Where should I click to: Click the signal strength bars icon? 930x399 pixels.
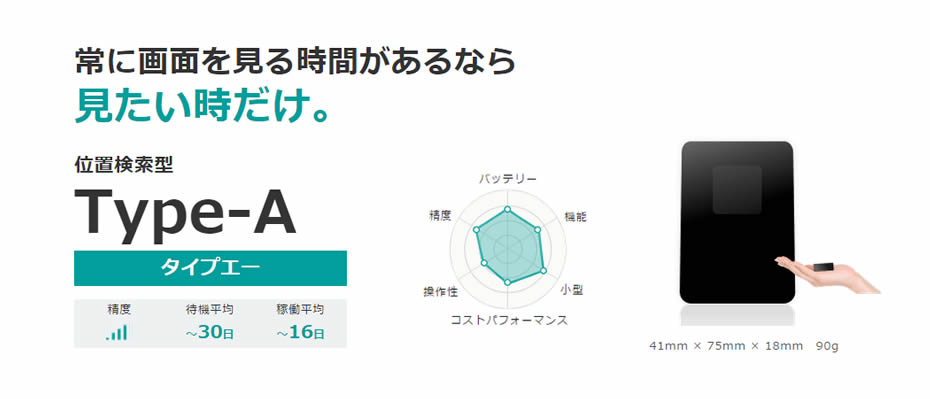116,333
